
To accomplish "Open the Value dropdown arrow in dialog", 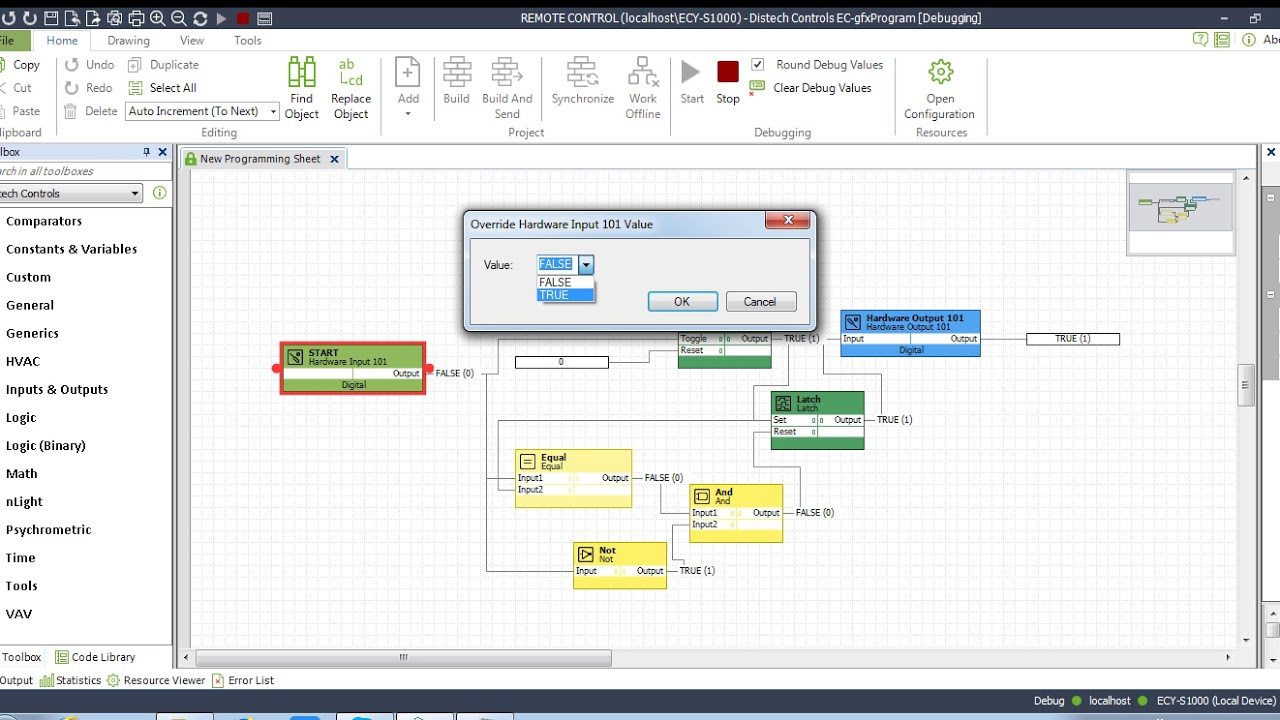I will coord(586,265).
